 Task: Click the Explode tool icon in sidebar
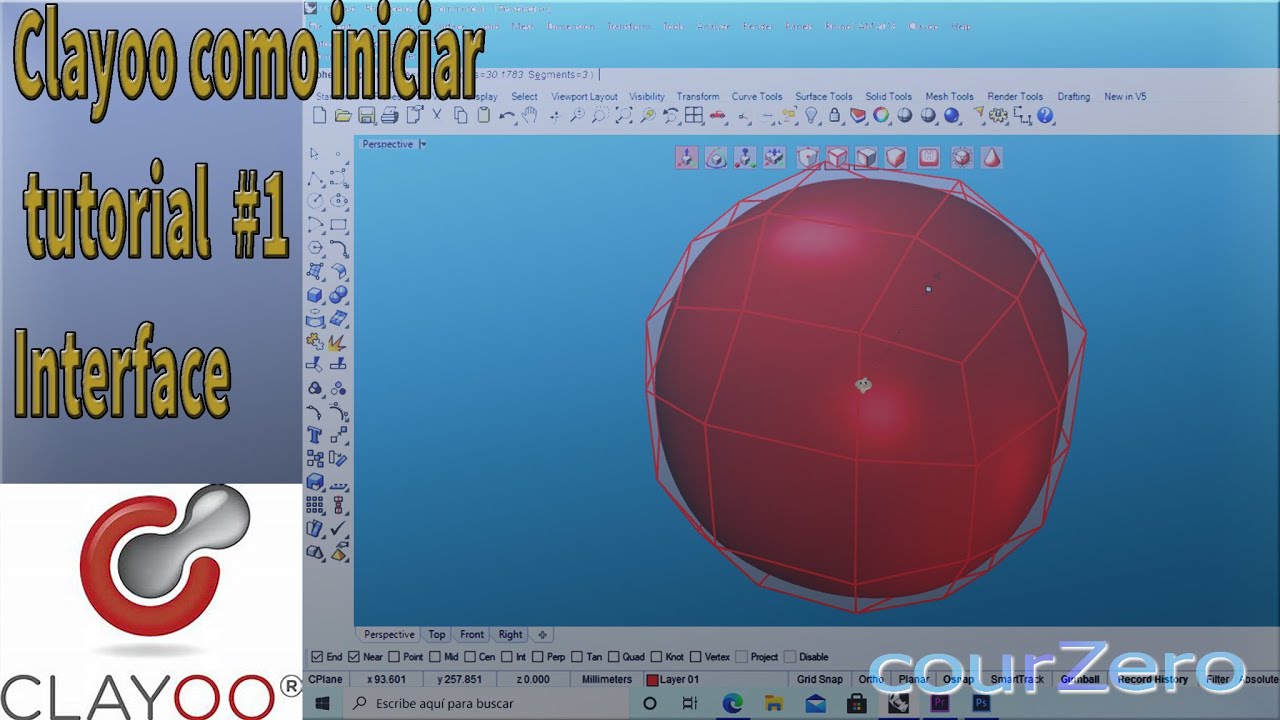tap(338, 343)
